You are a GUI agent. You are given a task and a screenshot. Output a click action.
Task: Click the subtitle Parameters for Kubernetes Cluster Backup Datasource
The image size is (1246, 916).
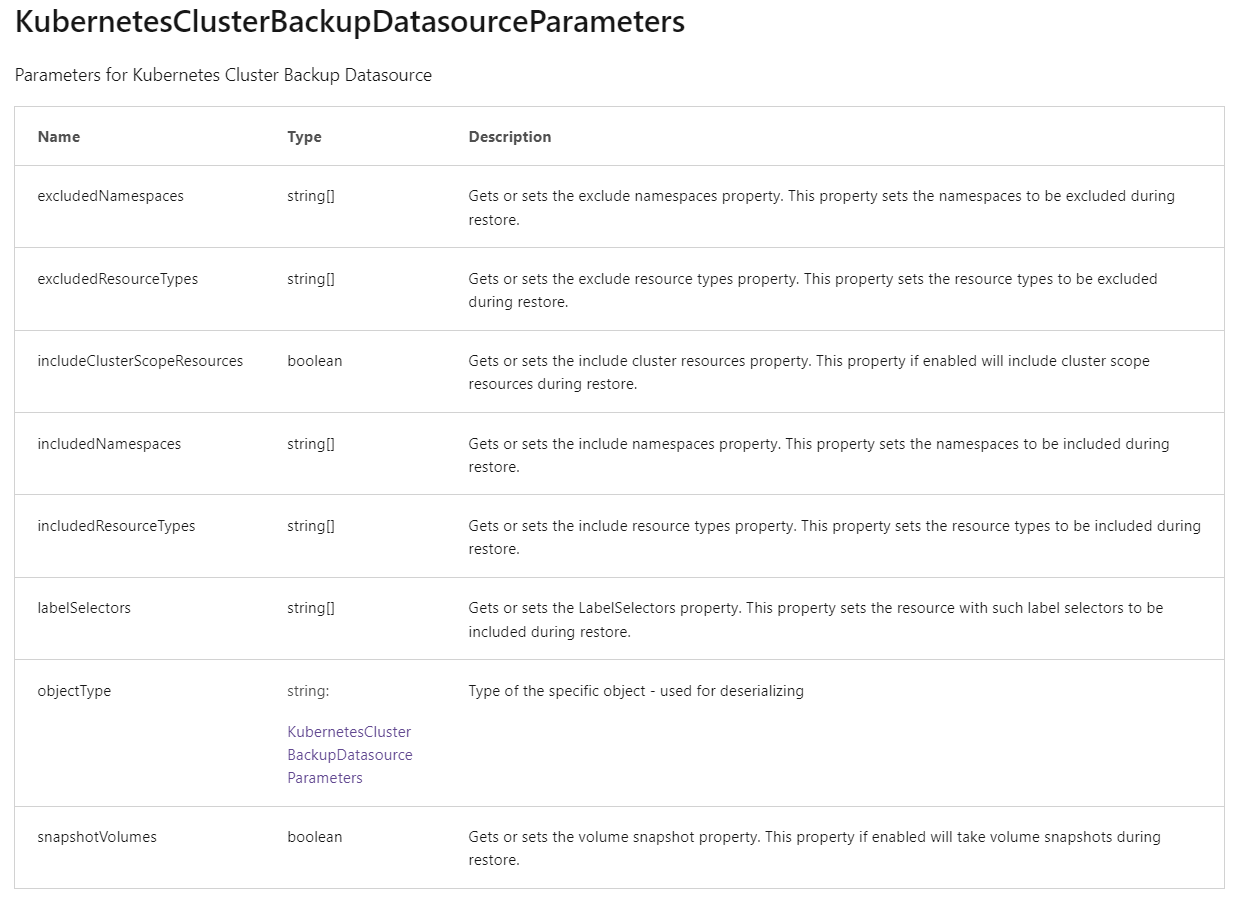pos(222,75)
